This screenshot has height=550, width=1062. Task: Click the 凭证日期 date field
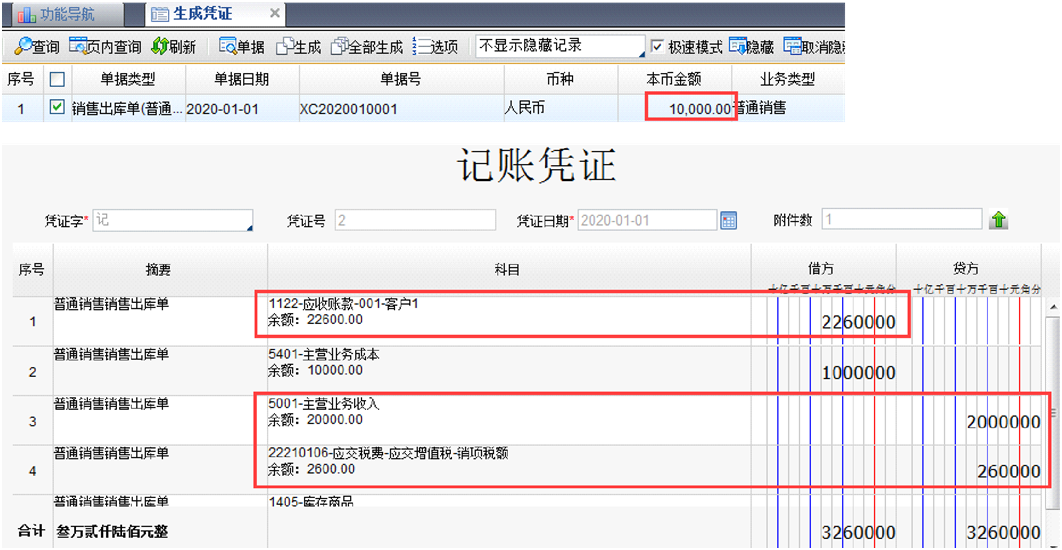coord(647,220)
